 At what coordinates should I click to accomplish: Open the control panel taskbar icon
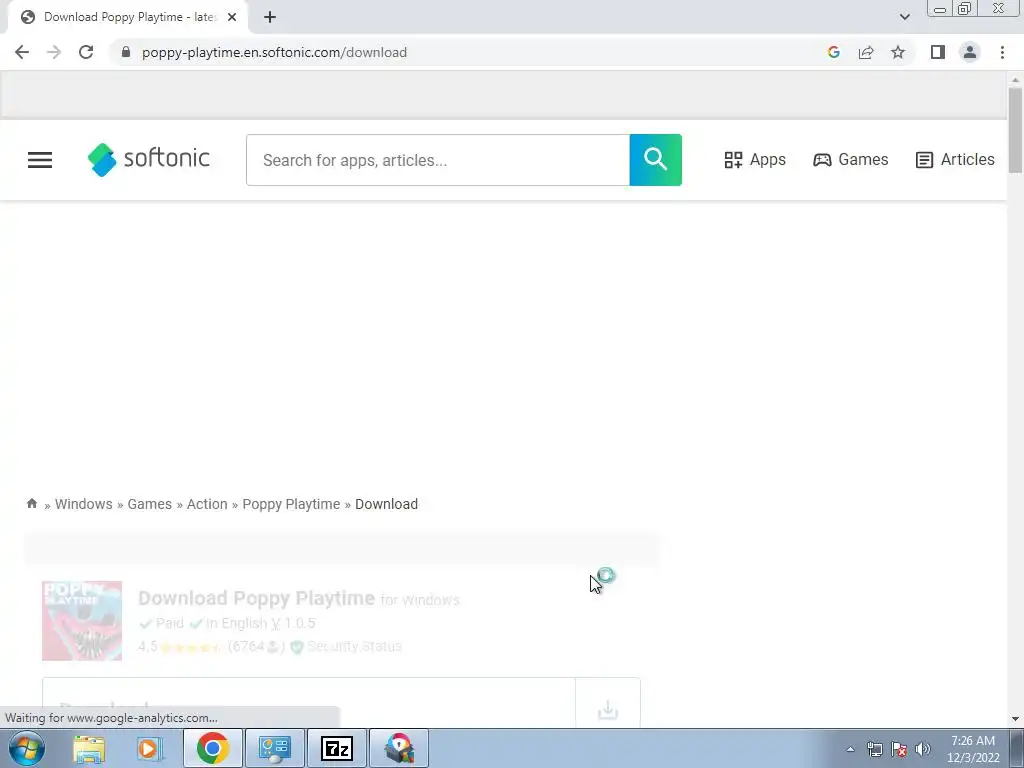(274, 748)
